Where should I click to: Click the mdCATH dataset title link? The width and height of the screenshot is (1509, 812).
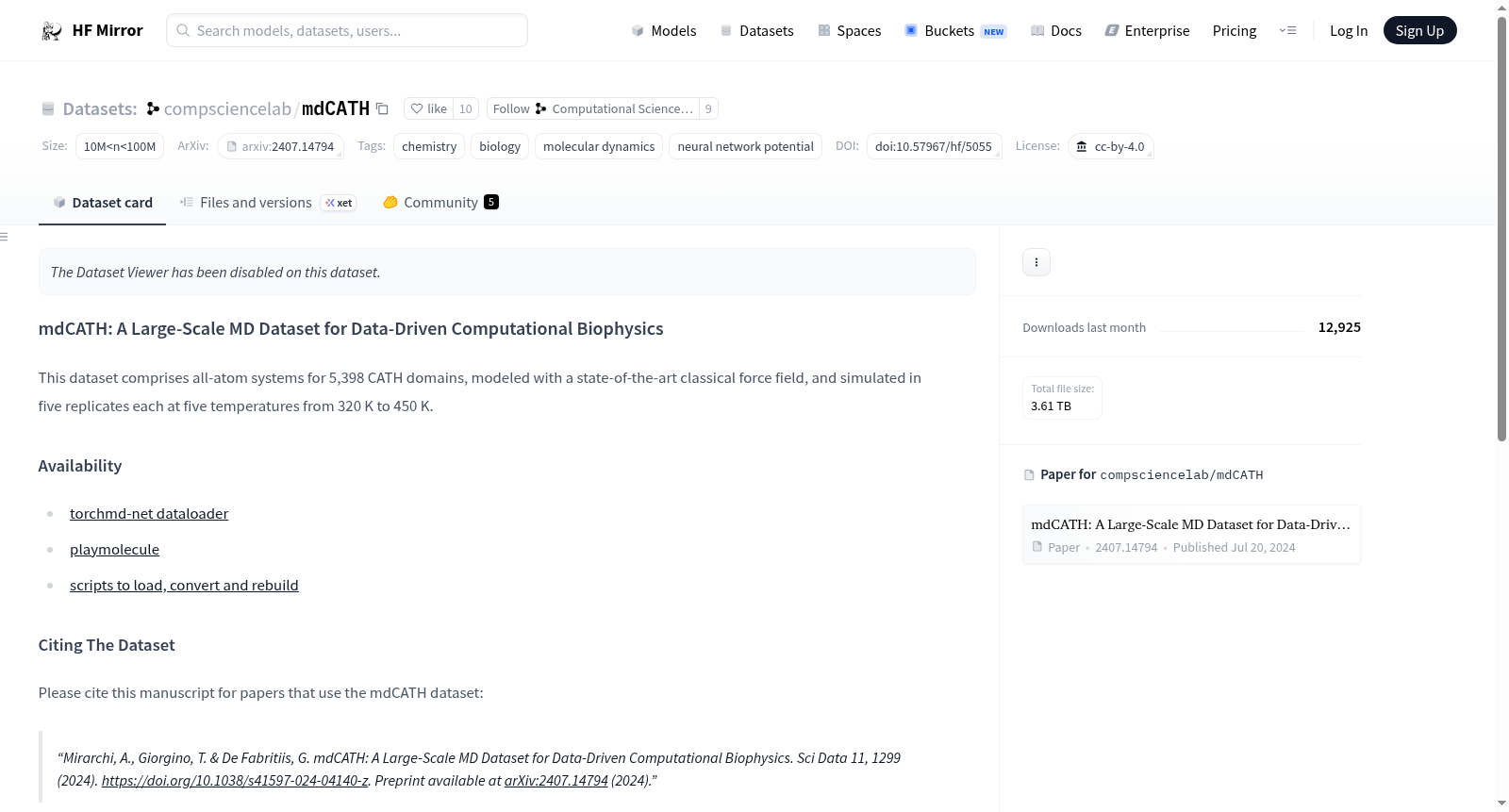(x=336, y=108)
